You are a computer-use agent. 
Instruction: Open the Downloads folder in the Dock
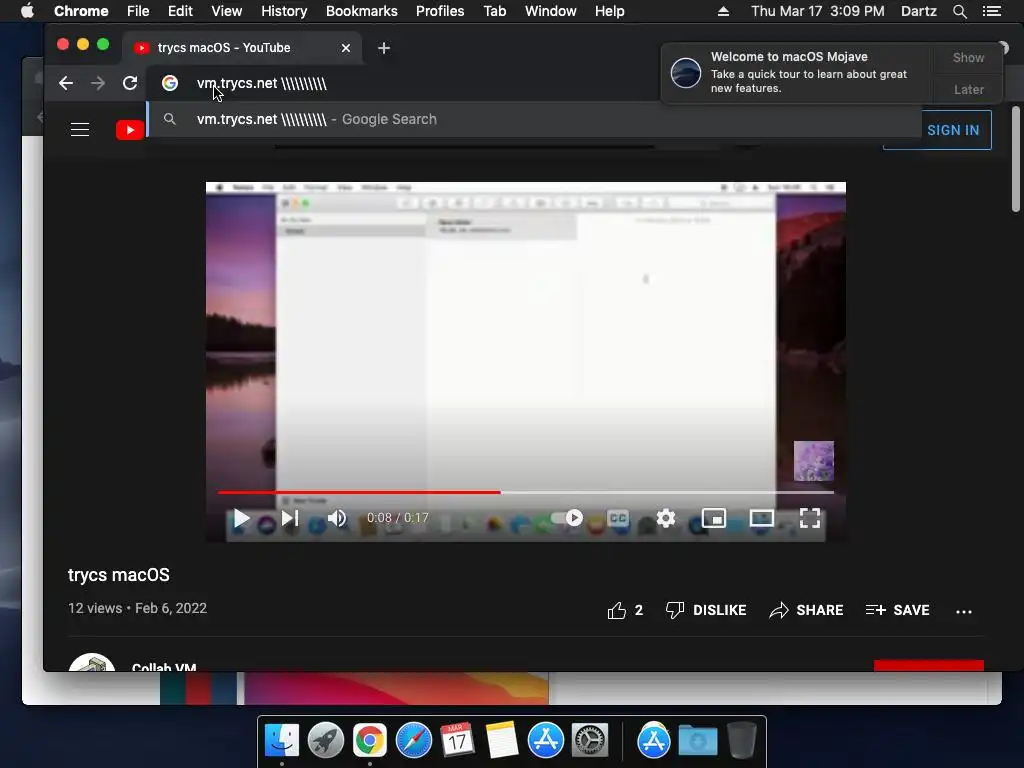click(697, 741)
